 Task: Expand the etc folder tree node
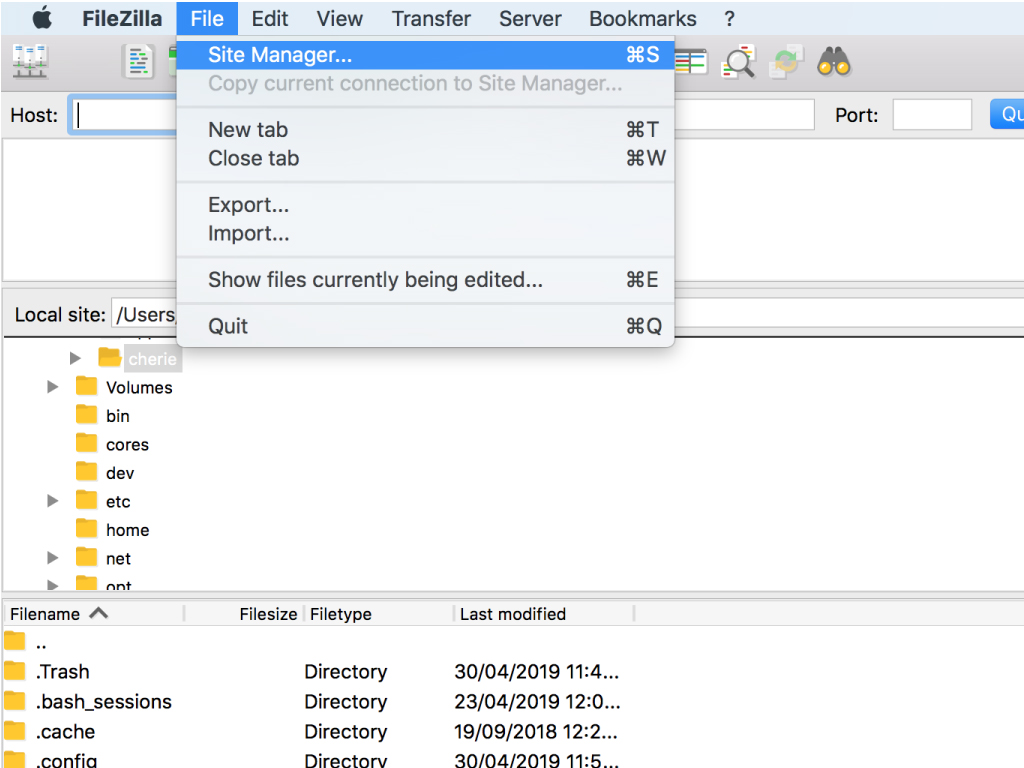tap(53, 501)
